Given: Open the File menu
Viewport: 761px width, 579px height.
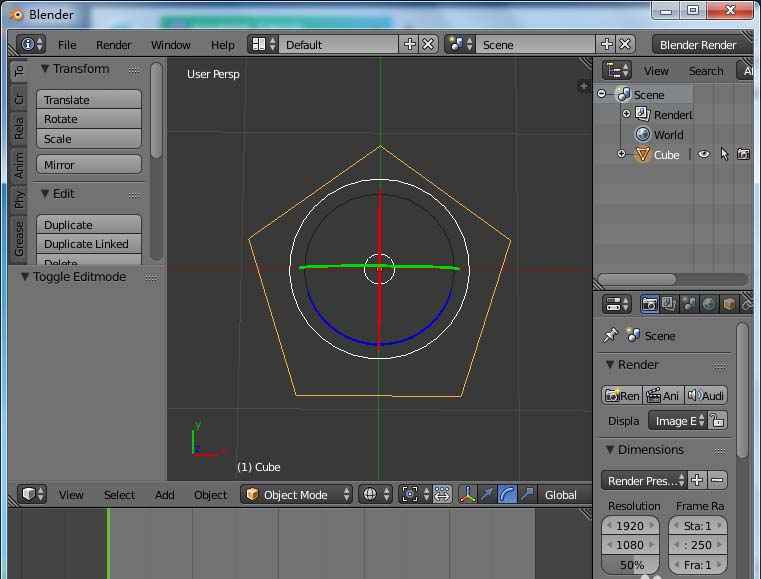Looking at the screenshot, I should (x=67, y=45).
